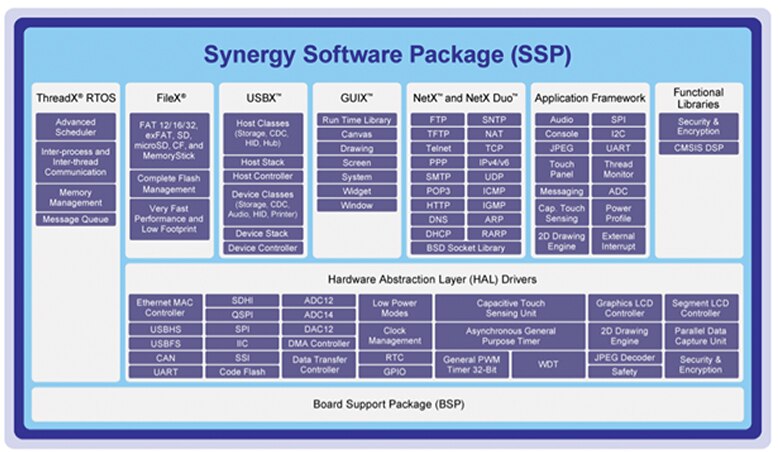Image resolution: width=781 pixels, height=452 pixels.
Task: Select the Asynchronous General Purpose Timer block
Action: 511,336
